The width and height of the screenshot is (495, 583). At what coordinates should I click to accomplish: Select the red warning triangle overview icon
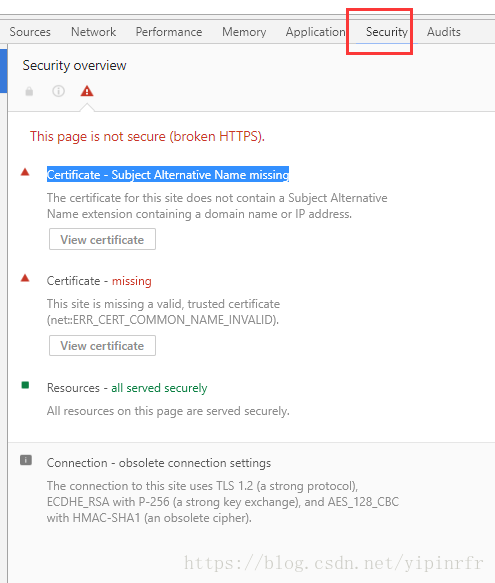pyautogui.click(x=87, y=91)
